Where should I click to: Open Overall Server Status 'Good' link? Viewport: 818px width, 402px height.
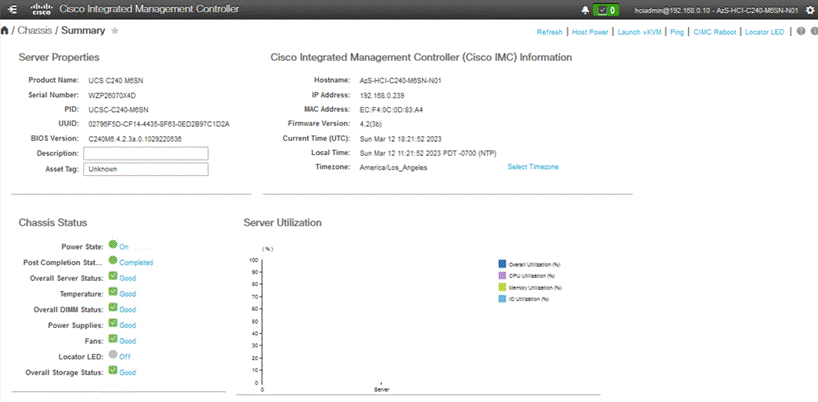(127, 278)
